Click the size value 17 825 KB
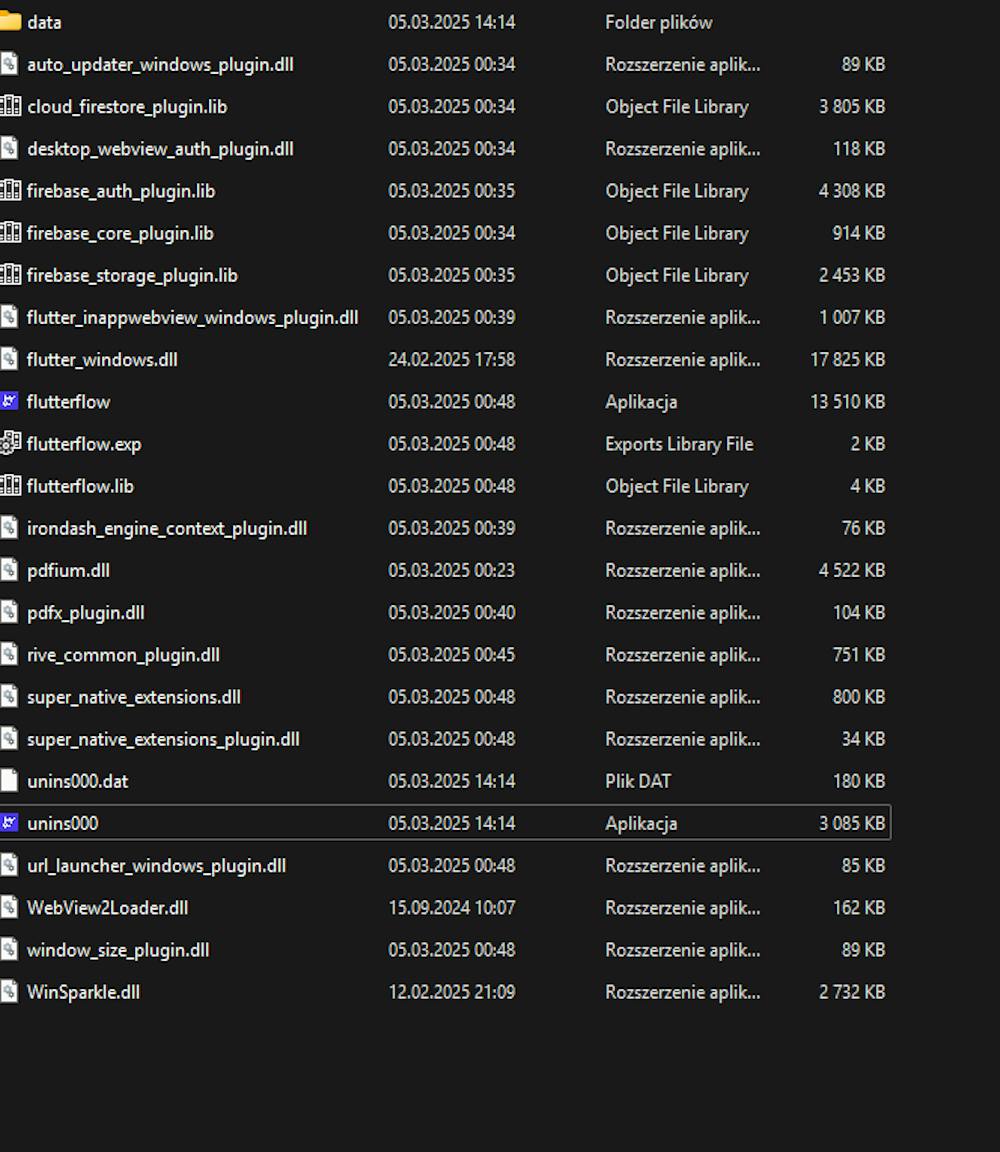 tap(848, 359)
